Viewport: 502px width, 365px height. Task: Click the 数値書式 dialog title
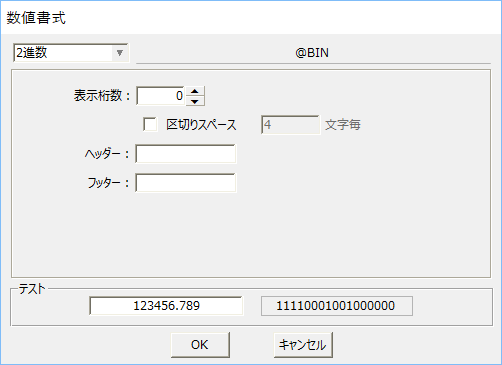[x=36, y=18]
